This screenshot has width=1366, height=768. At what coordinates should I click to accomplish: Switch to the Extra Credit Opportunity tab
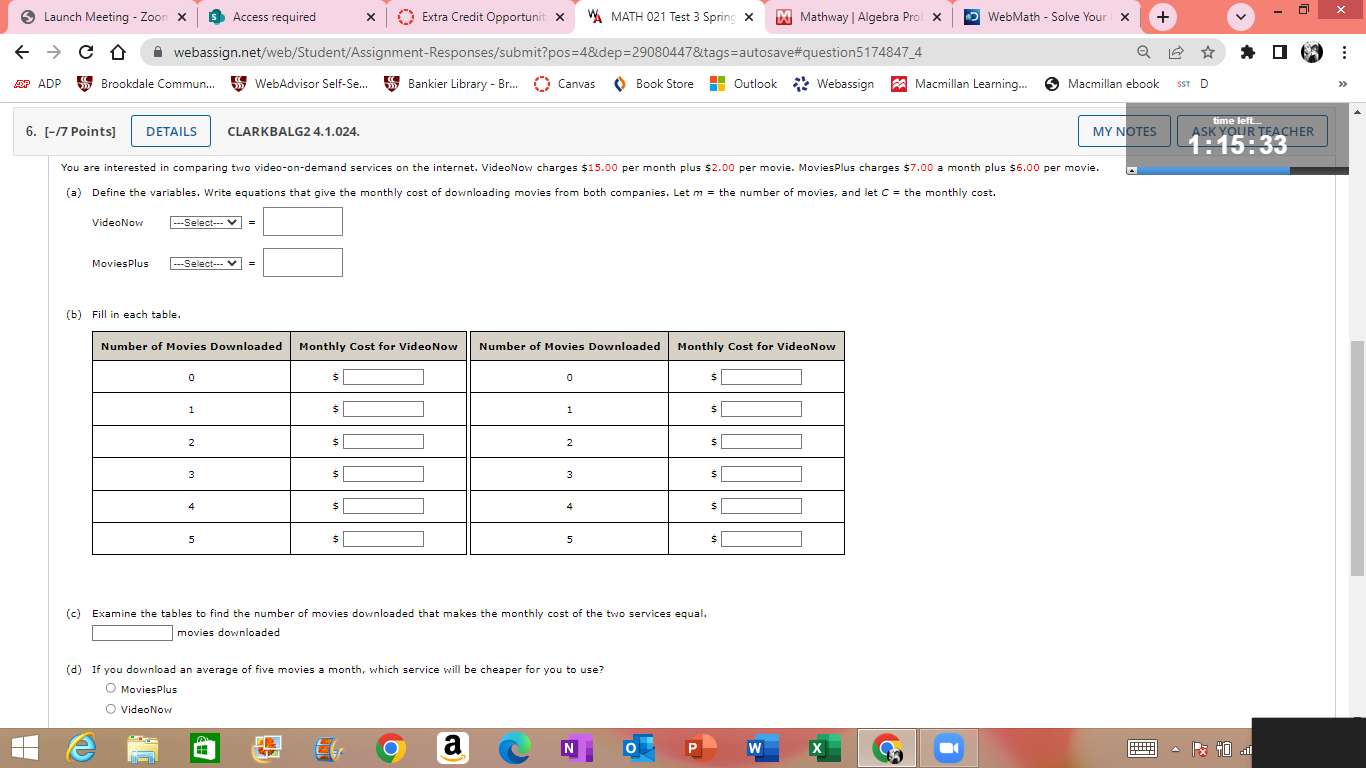480,17
